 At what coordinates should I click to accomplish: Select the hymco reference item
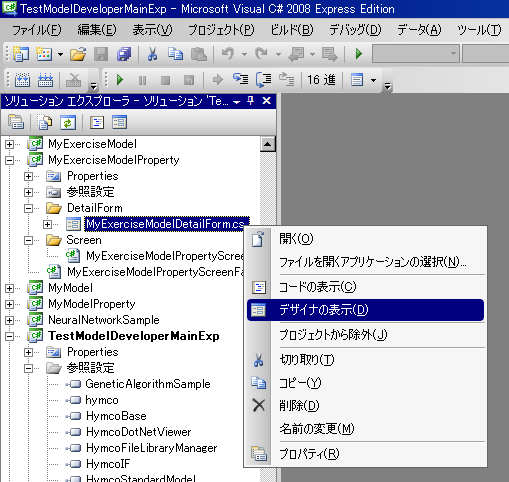102,400
